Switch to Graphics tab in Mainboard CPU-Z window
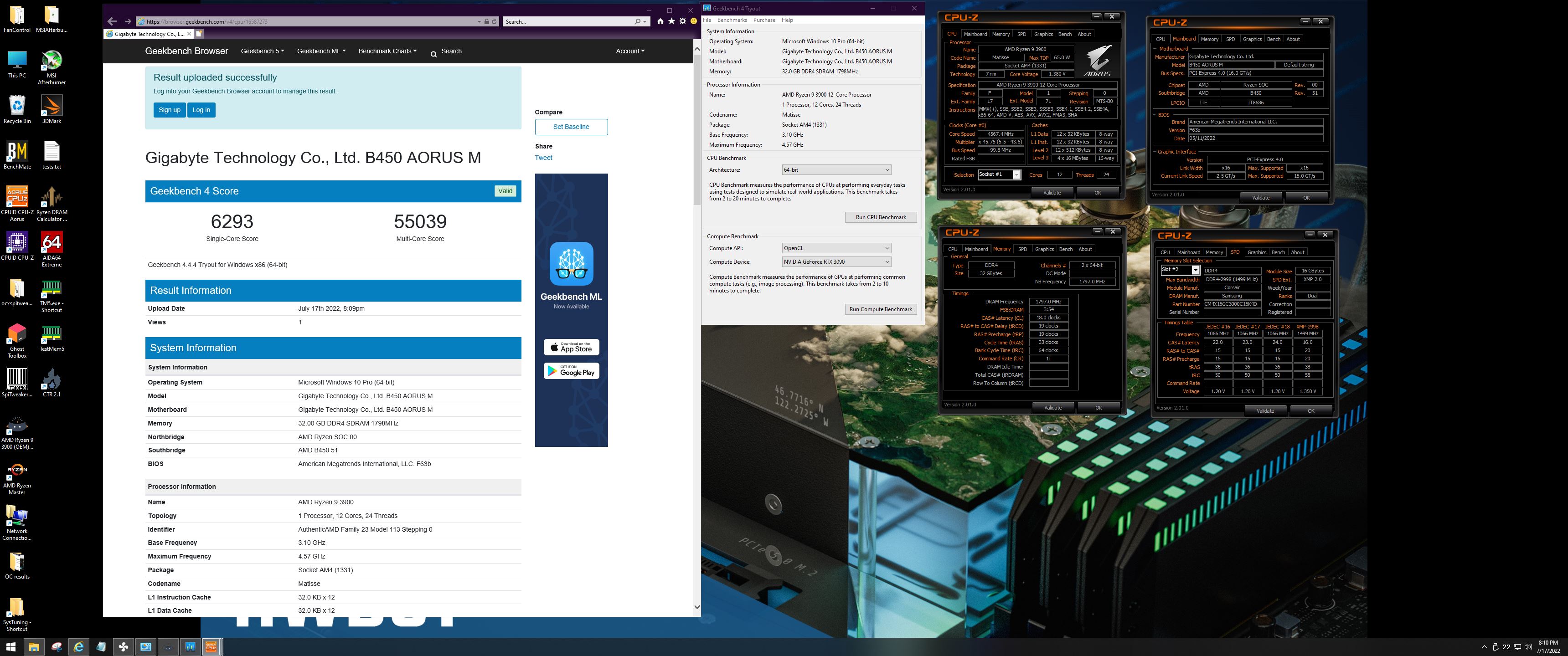 pos(1252,39)
